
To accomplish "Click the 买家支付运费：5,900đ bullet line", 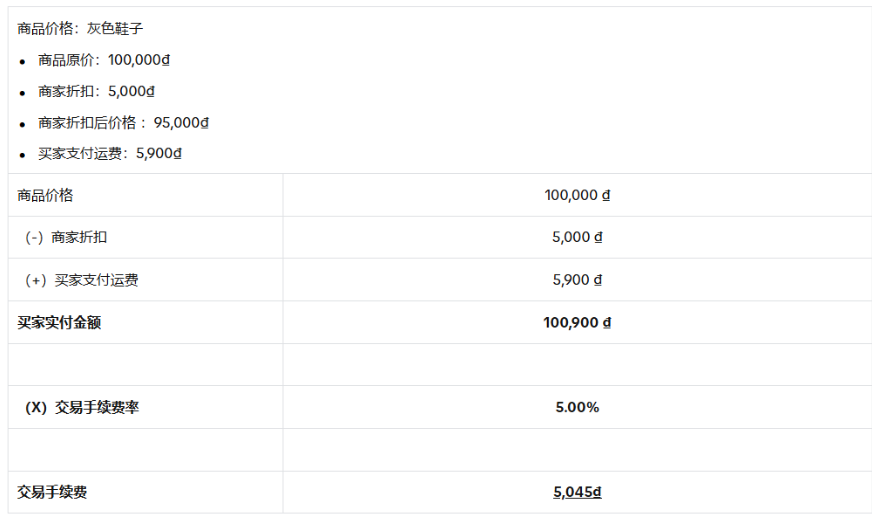I will coord(110,154).
